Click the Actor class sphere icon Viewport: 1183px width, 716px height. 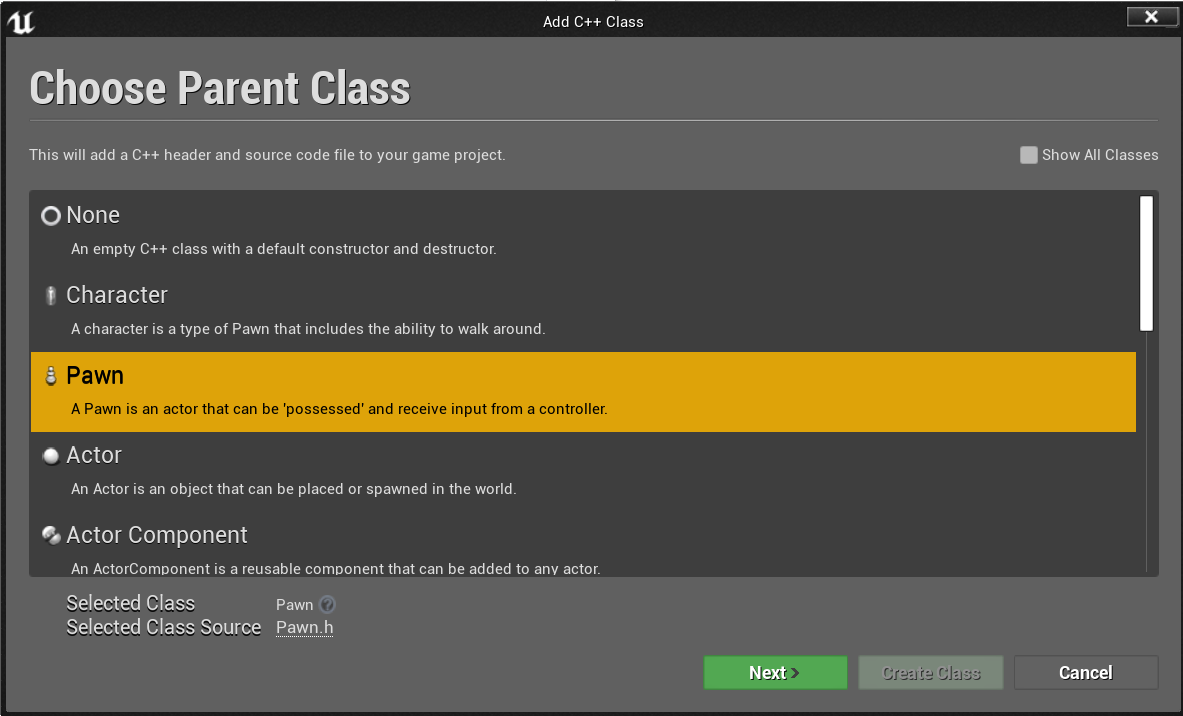coord(51,456)
